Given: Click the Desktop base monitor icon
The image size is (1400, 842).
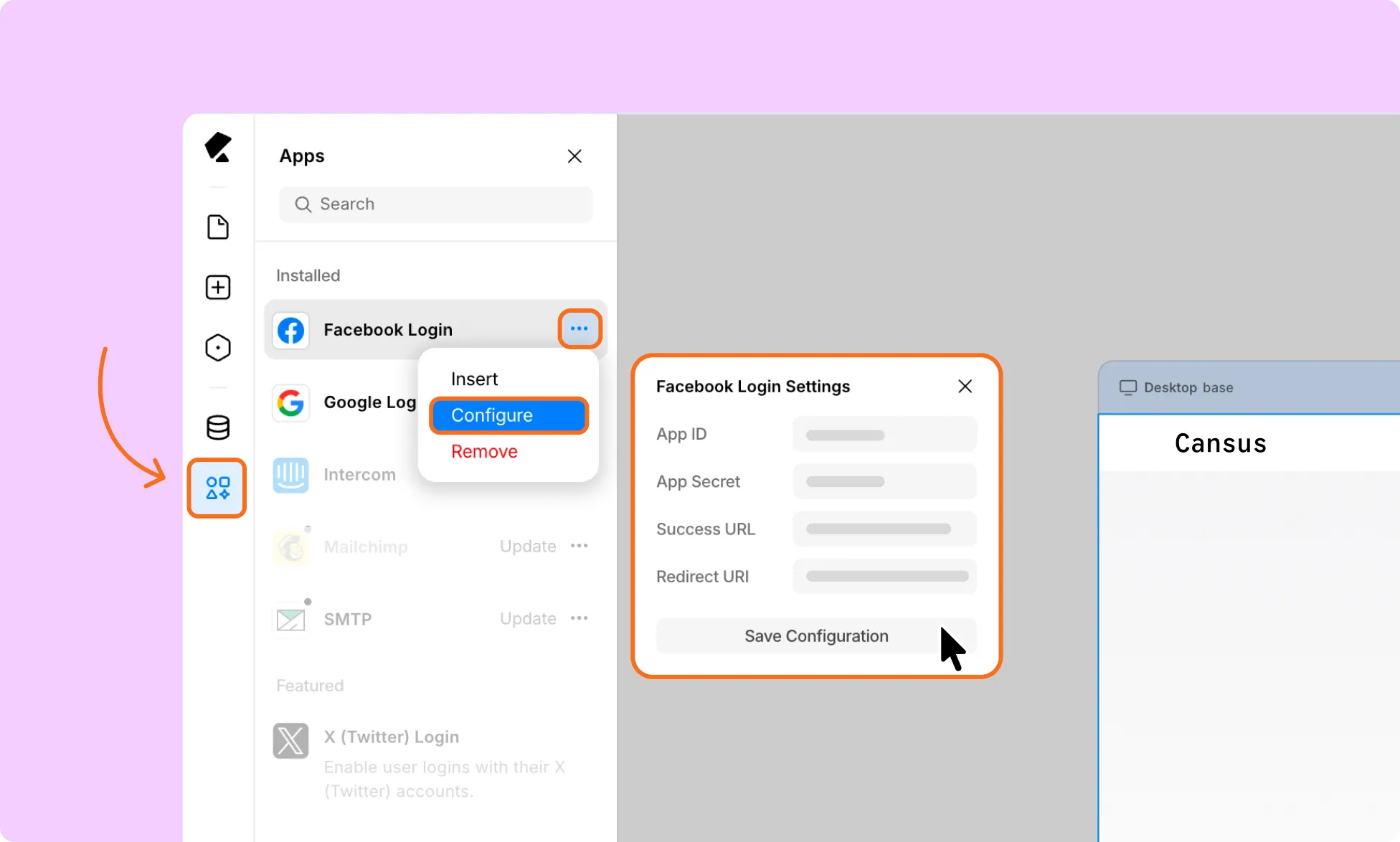Looking at the screenshot, I should [1128, 388].
